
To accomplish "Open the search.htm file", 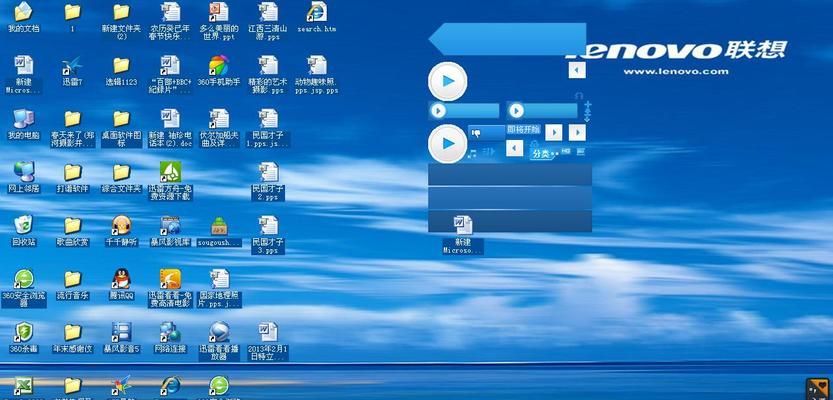I will pyautogui.click(x=316, y=13).
